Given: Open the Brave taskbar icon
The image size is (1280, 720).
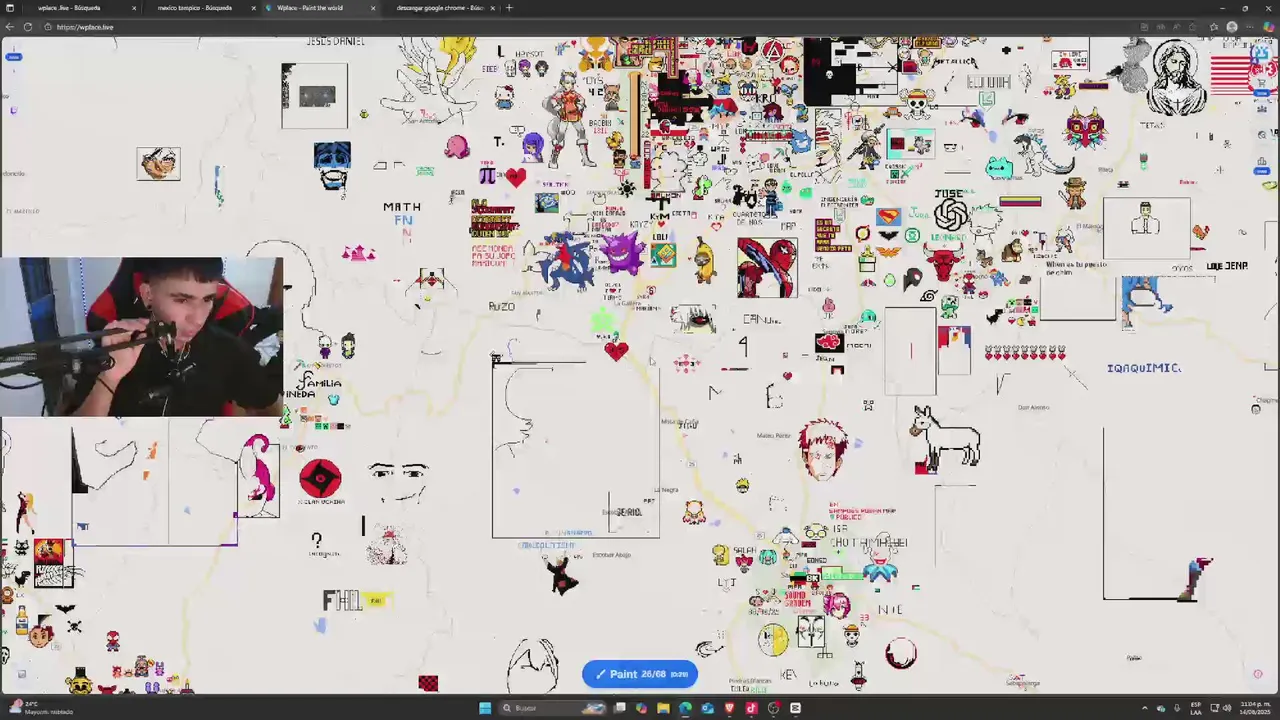Looking at the screenshot, I should point(729,708).
